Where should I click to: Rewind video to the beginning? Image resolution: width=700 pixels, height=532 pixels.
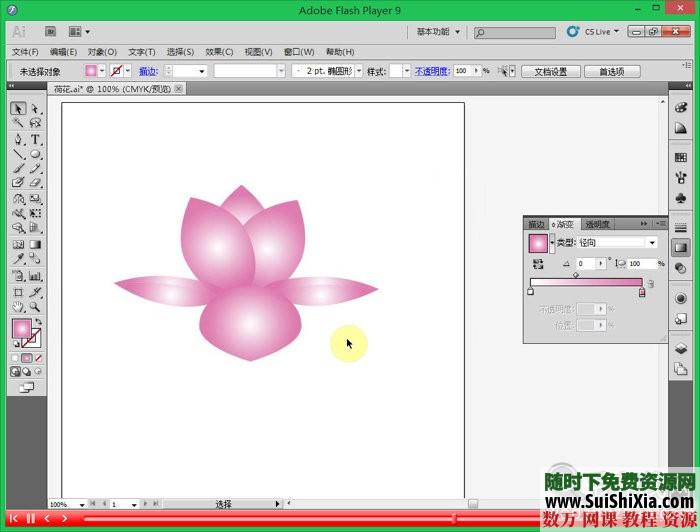[x=13, y=518]
